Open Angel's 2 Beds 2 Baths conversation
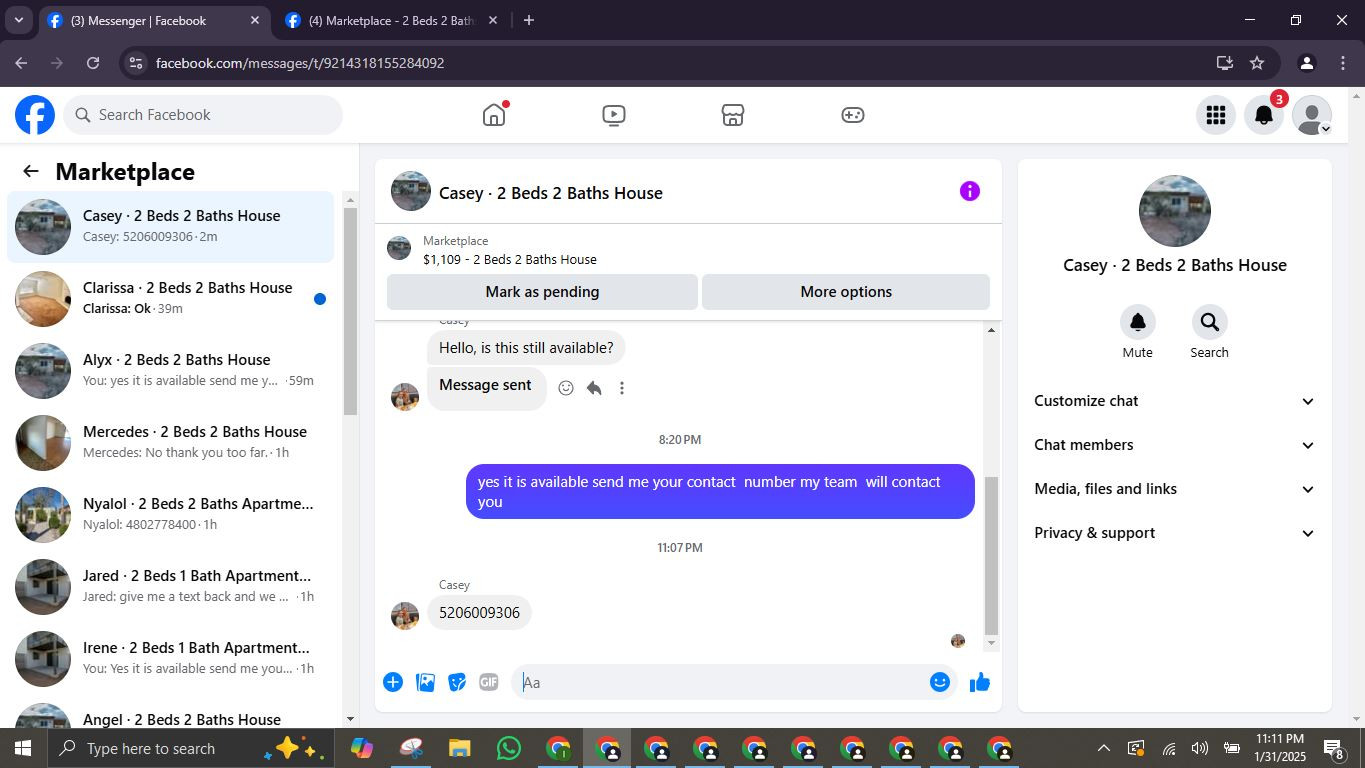This screenshot has width=1365, height=768. click(x=171, y=714)
